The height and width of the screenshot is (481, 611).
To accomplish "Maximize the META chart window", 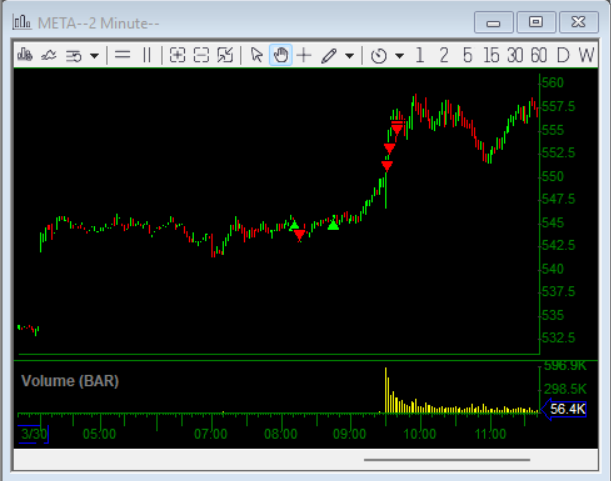I will (536, 22).
